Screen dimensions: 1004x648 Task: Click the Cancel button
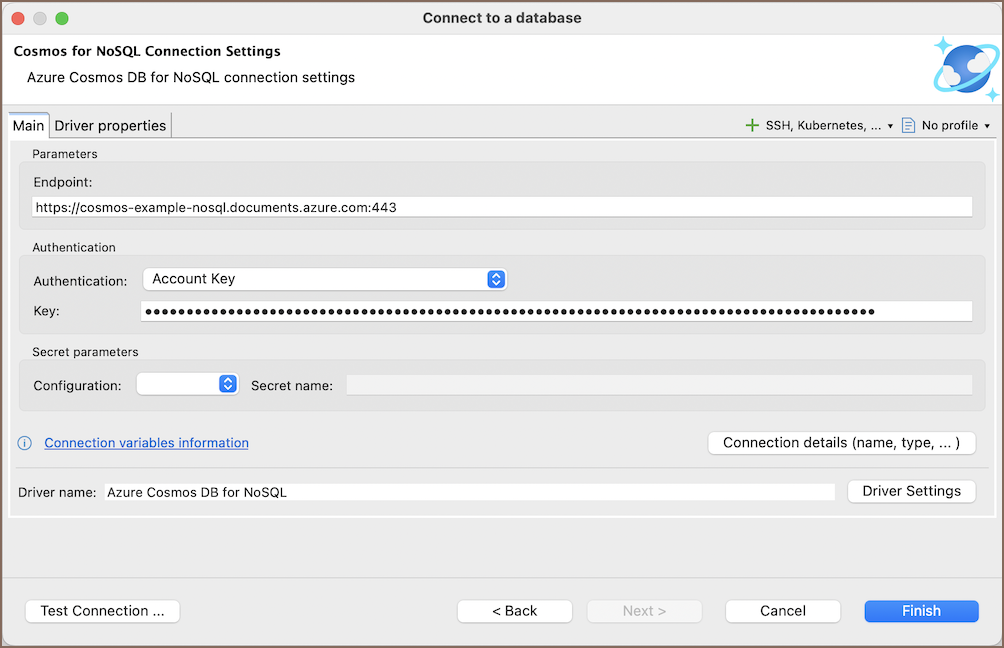coord(782,611)
